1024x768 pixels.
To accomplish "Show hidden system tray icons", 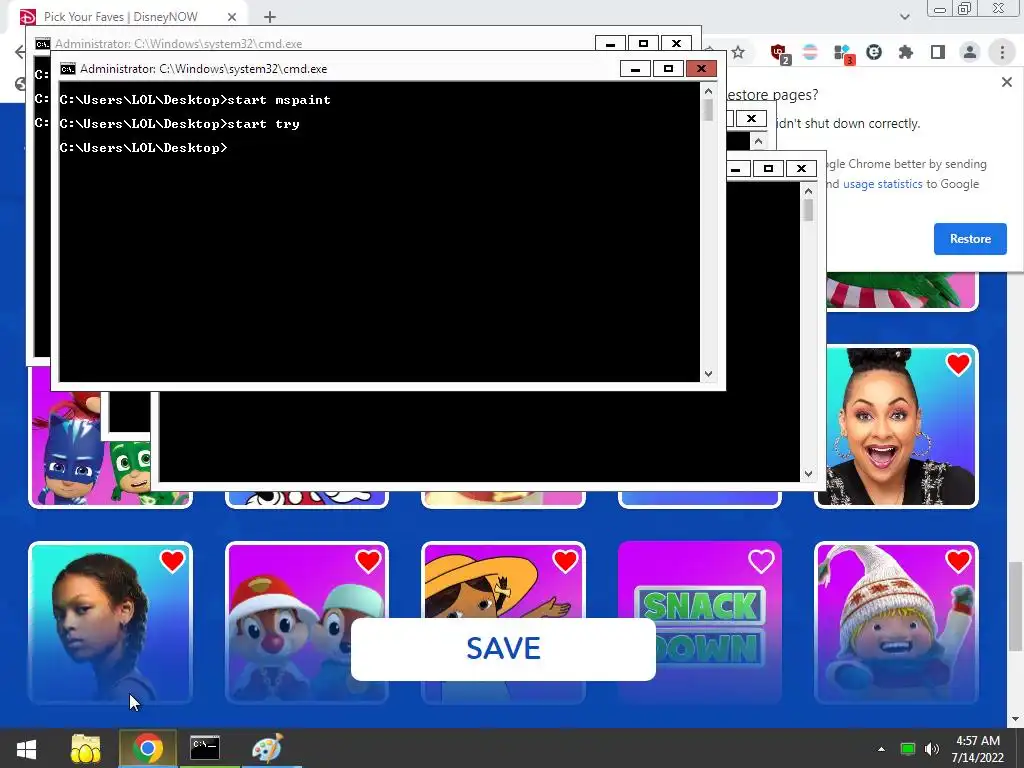I will (x=881, y=749).
